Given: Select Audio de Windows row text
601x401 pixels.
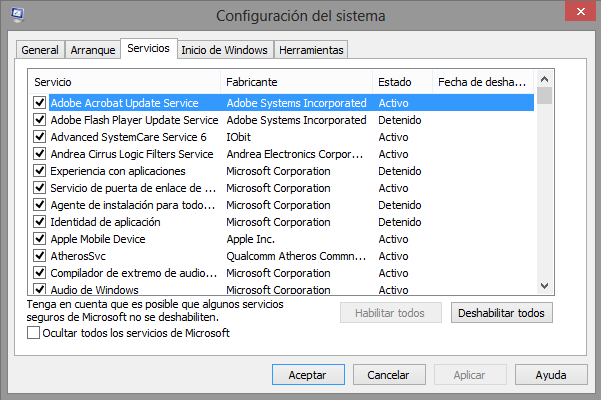Looking at the screenshot, I should coord(94,289).
